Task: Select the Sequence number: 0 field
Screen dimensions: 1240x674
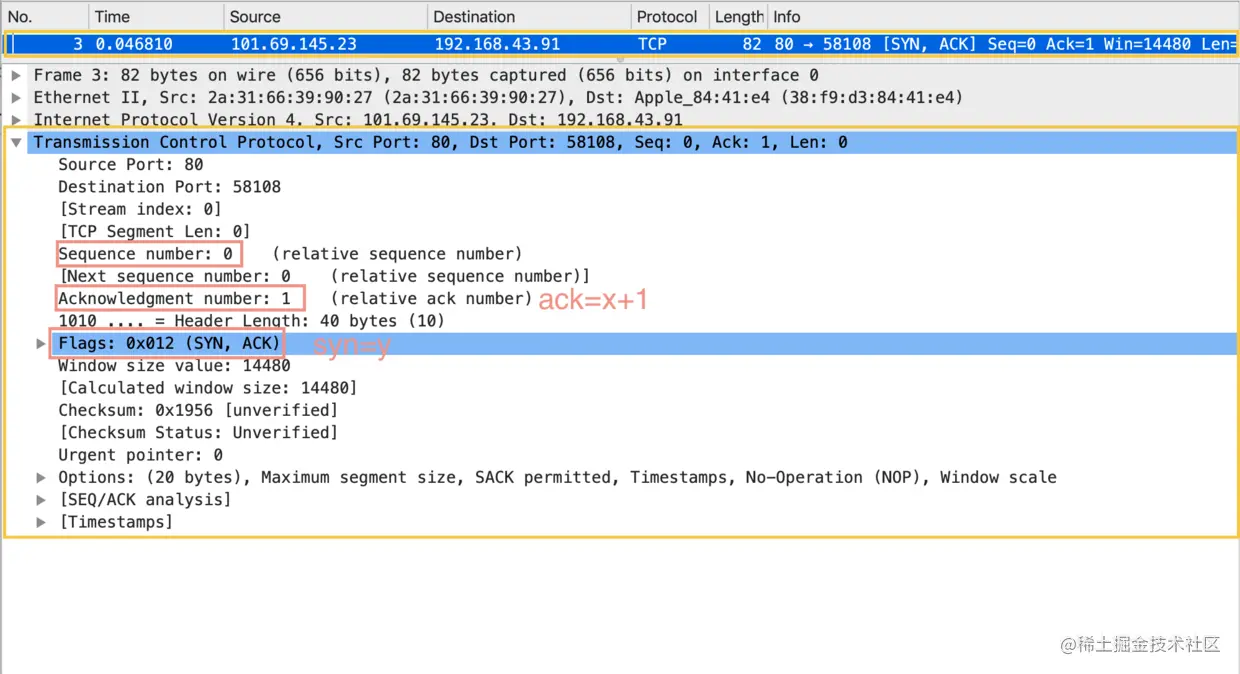Action: (x=146, y=254)
